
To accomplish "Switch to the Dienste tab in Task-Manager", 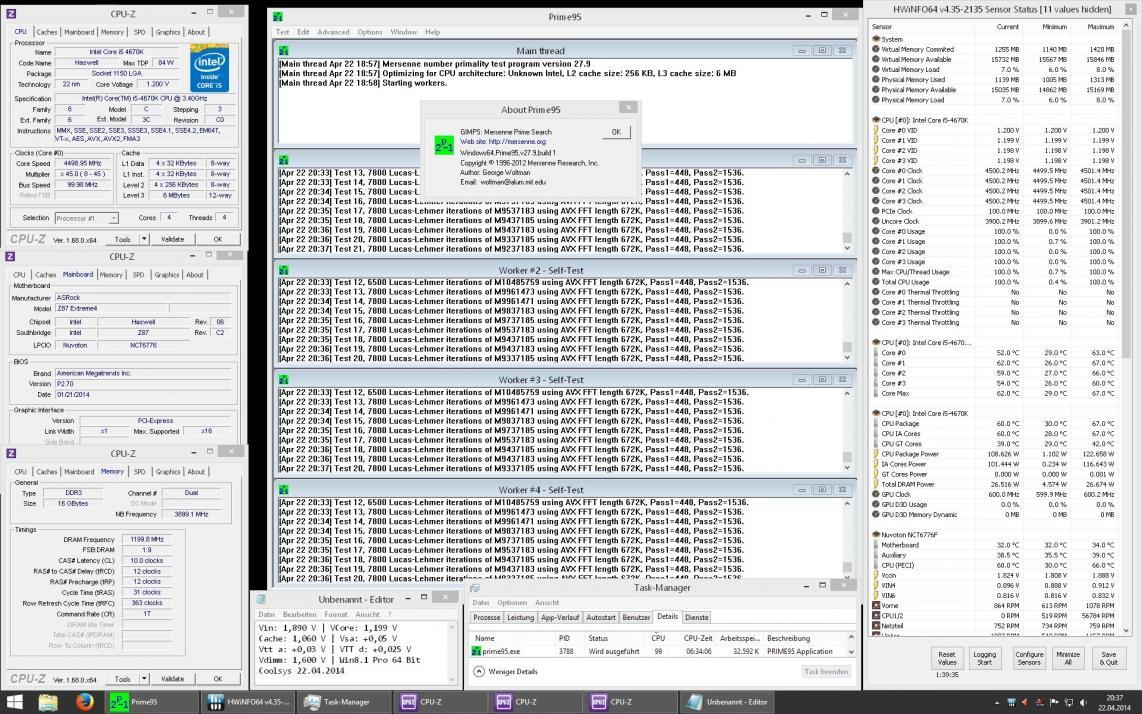I will (696, 618).
